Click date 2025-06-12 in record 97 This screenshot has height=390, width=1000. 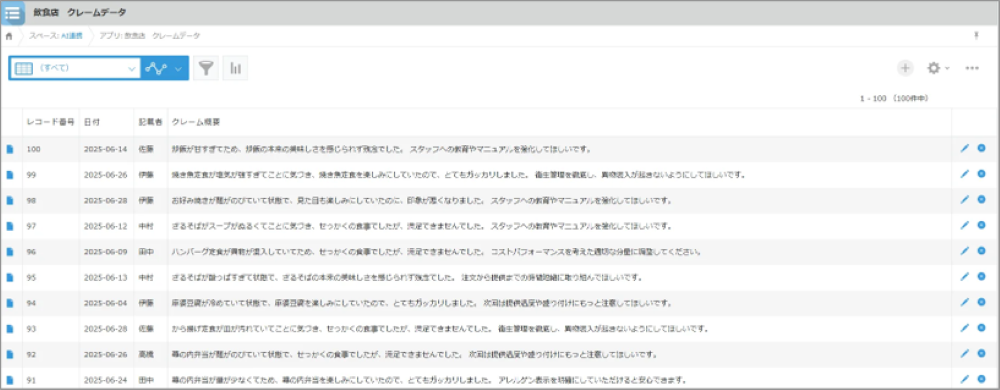click(x=105, y=226)
